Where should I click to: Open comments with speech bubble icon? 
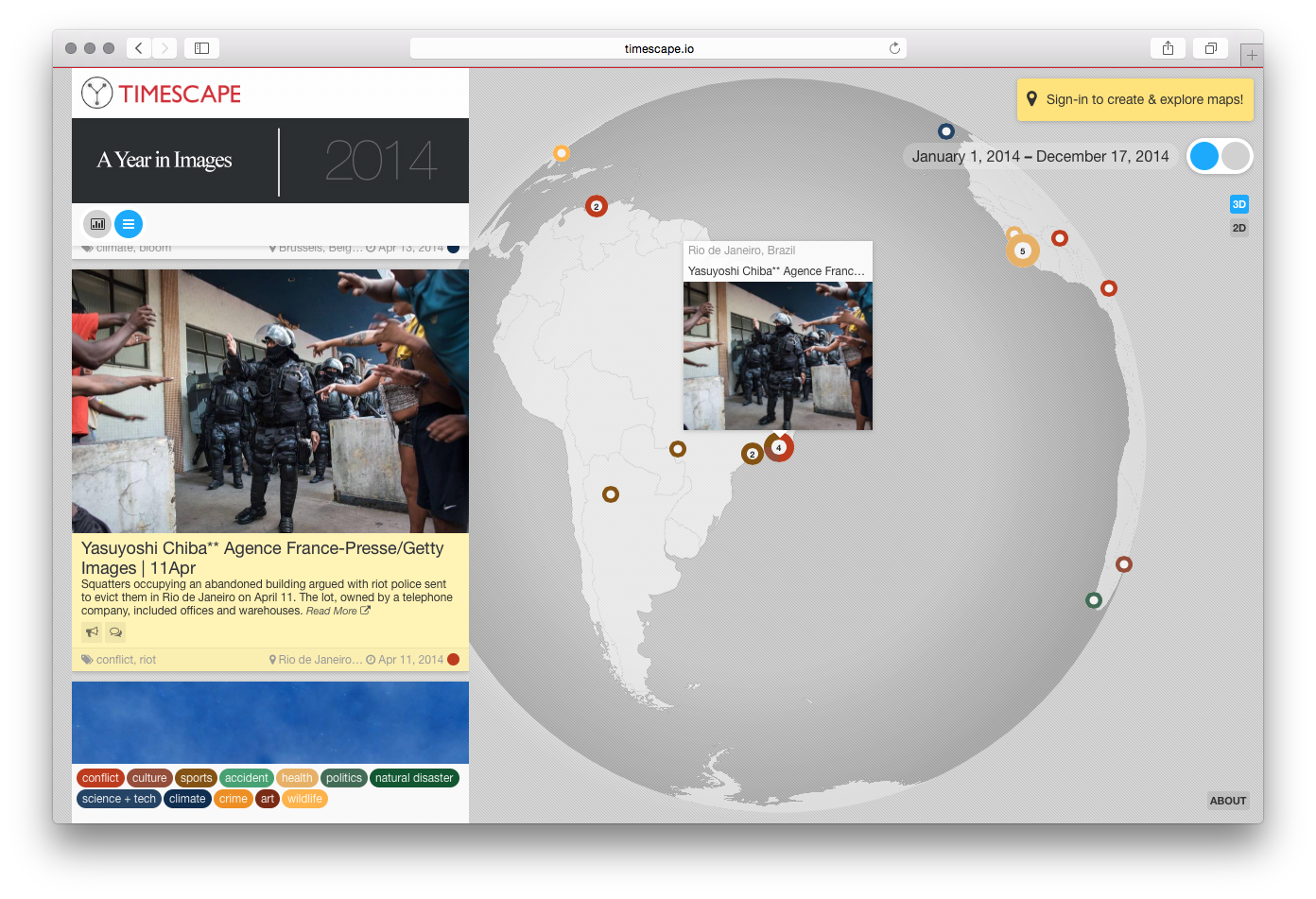pos(115,631)
